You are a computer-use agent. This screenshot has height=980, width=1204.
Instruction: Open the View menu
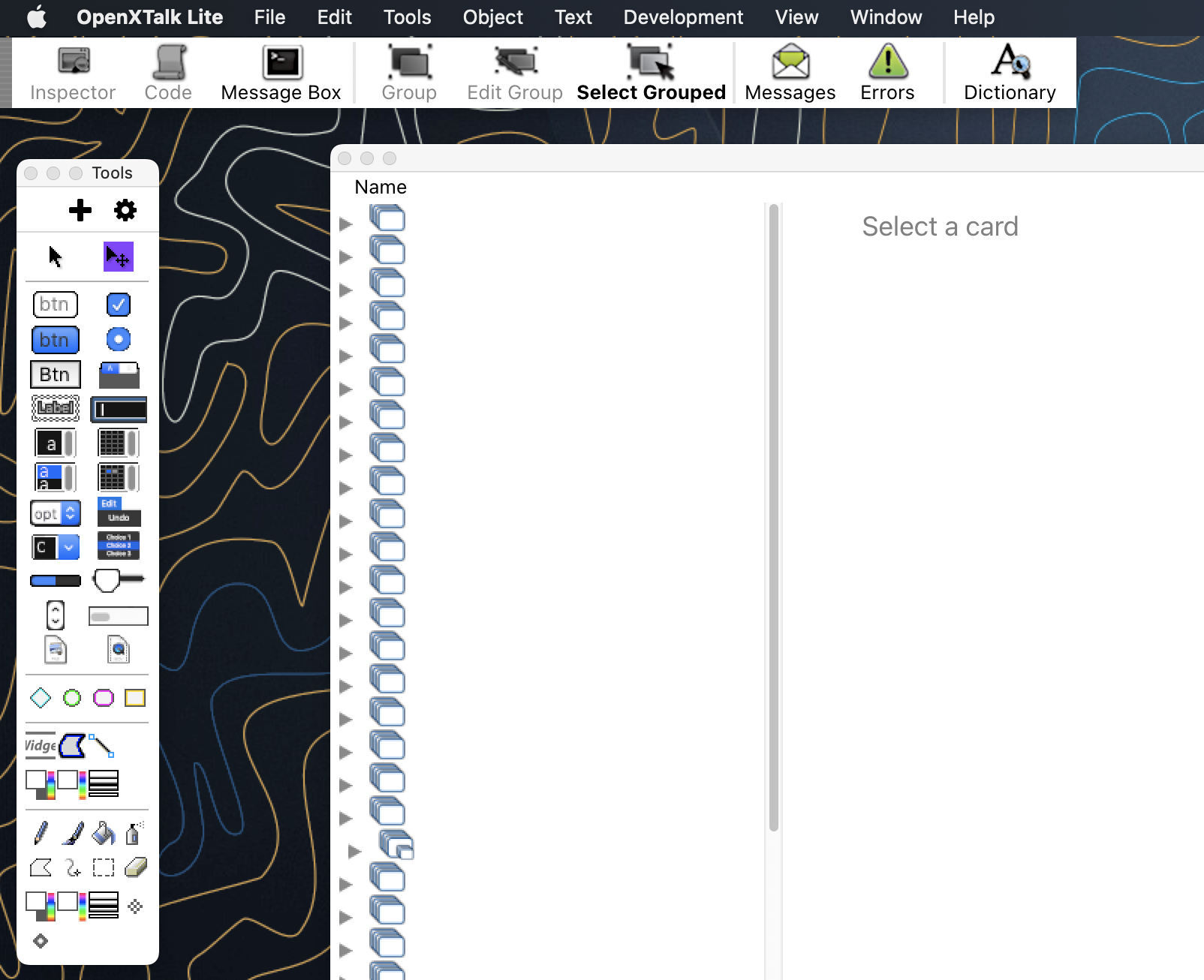796,17
